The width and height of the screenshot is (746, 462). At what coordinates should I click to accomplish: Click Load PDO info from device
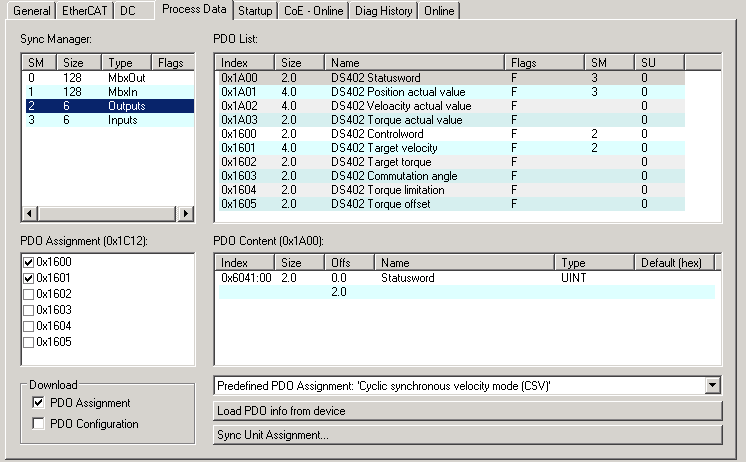coord(468,411)
